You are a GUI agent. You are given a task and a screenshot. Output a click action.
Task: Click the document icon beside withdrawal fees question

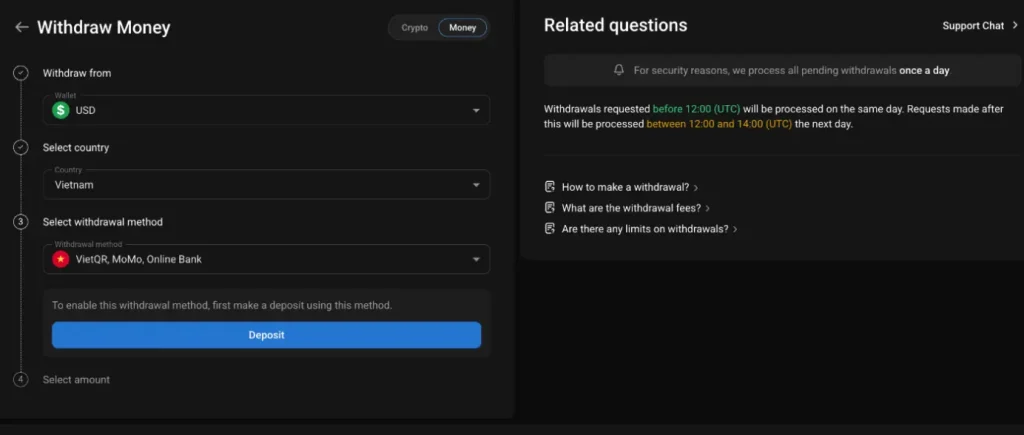pyautogui.click(x=550, y=208)
